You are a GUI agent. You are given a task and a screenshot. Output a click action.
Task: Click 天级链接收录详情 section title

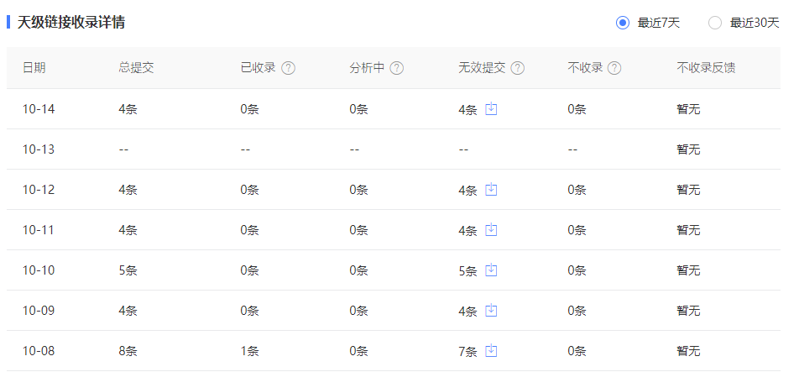(x=71, y=22)
